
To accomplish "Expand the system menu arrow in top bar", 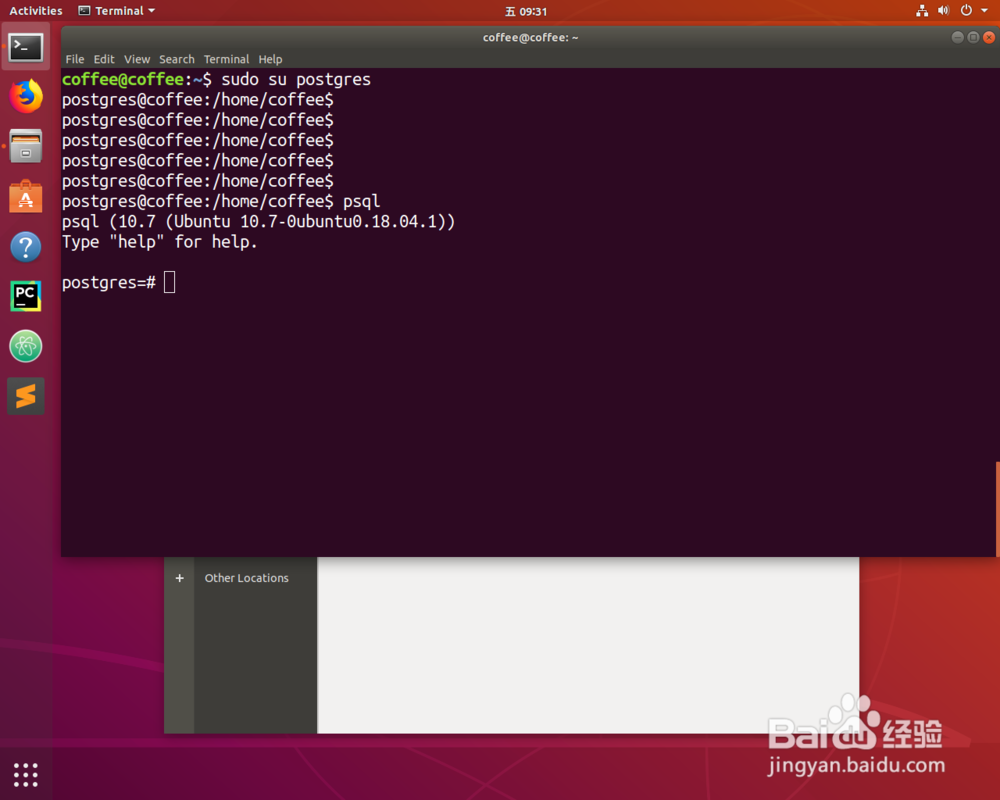I will tap(984, 11).
